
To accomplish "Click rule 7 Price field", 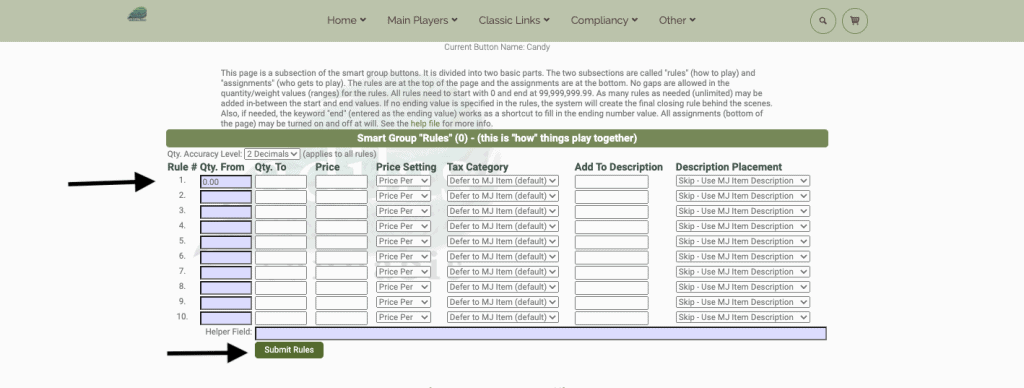I will [342, 272].
